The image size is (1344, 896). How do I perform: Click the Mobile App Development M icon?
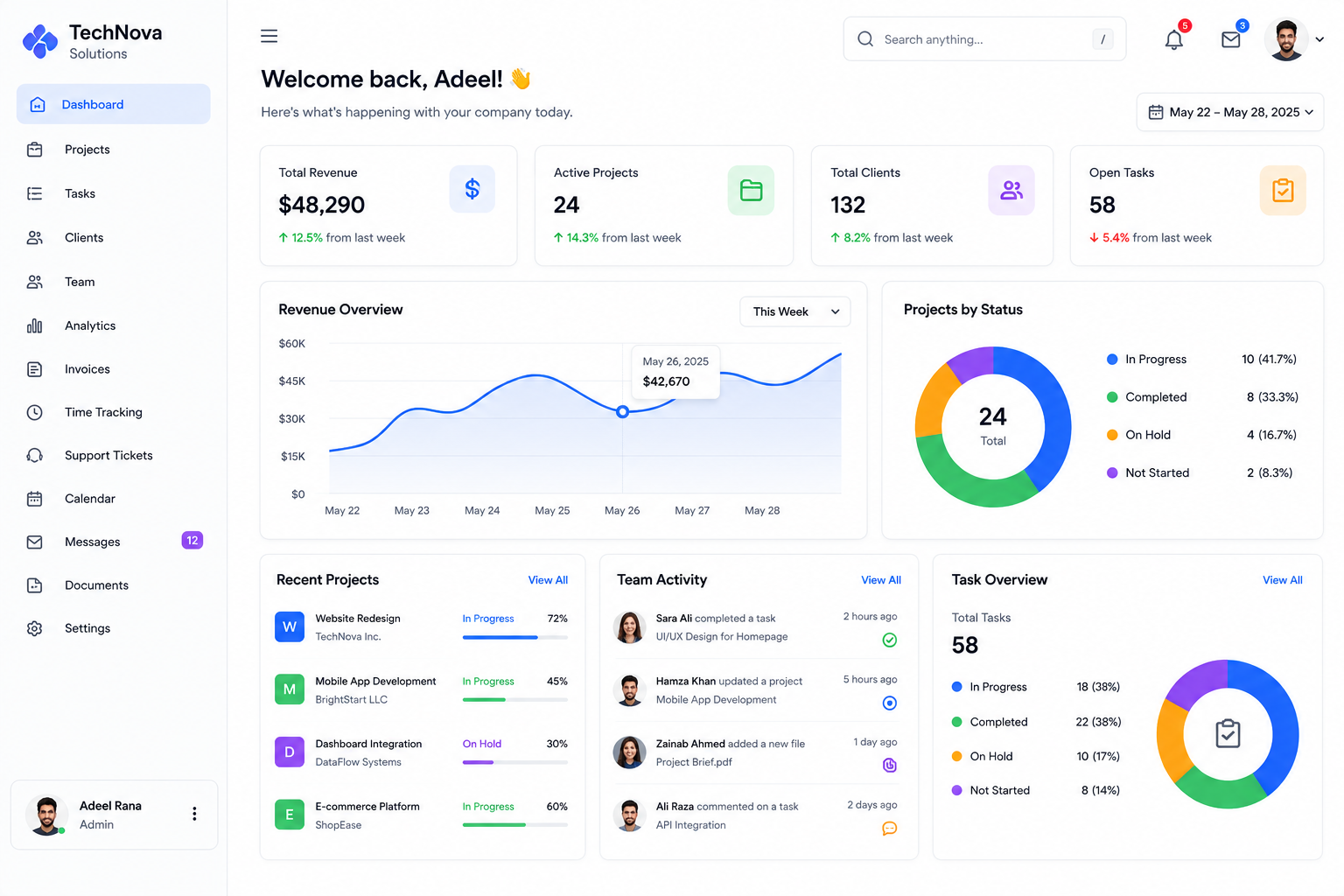click(x=290, y=689)
